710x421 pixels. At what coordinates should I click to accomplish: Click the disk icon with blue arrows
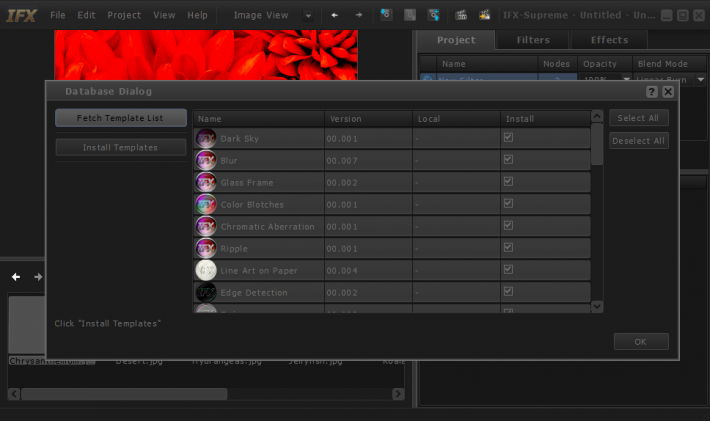pos(433,15)
